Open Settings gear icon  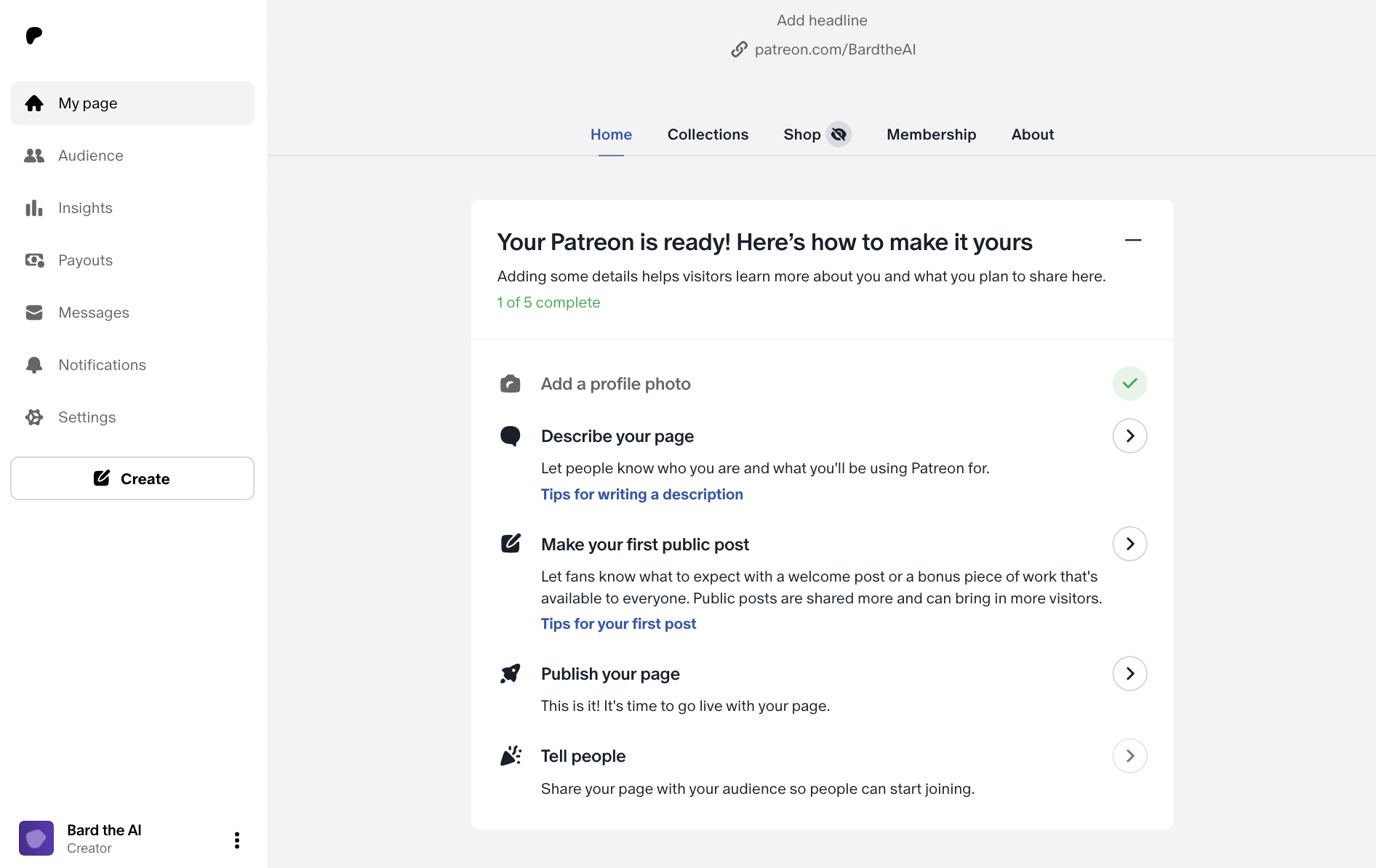(x=34, y=417)
